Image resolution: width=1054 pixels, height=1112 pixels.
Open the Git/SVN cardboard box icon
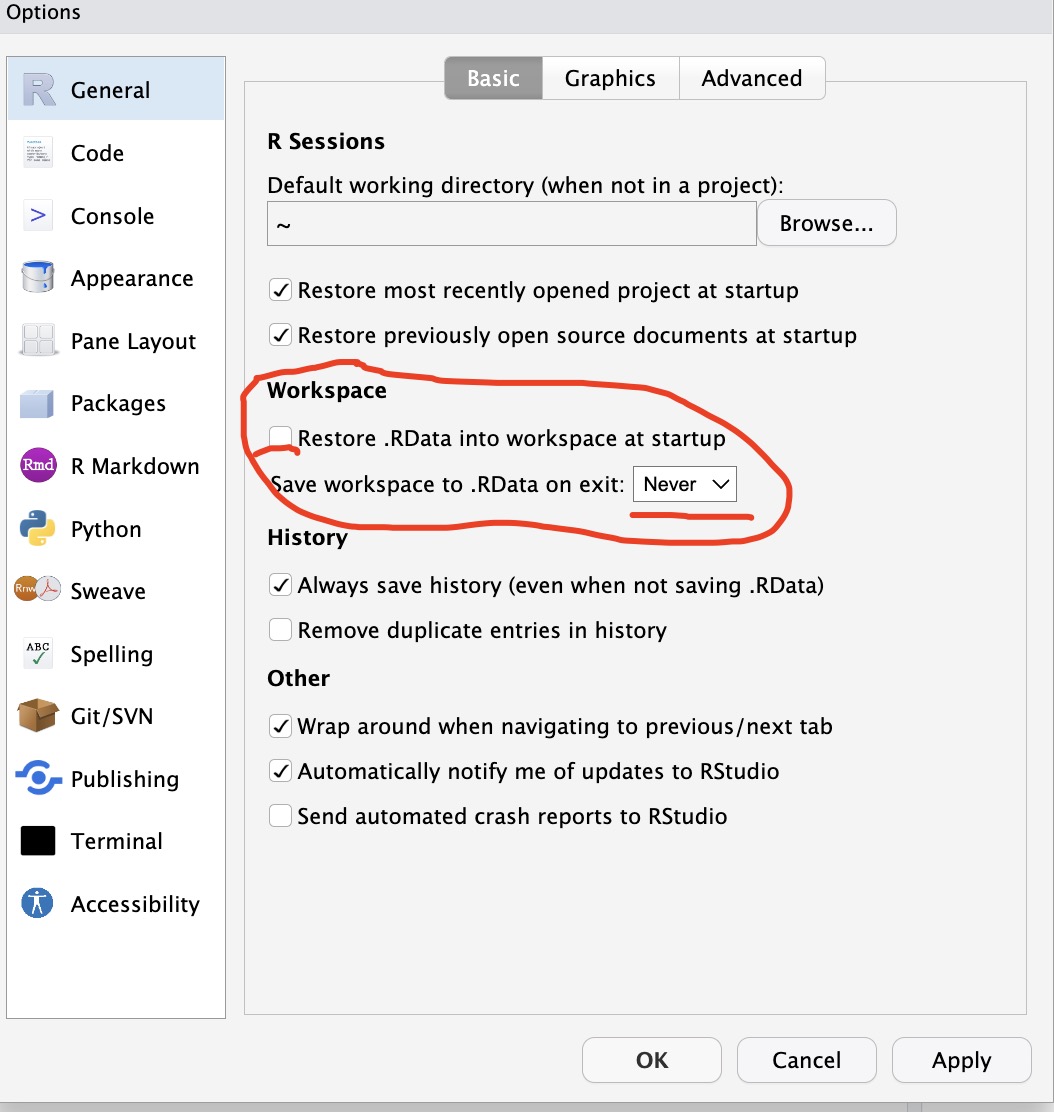38,715
